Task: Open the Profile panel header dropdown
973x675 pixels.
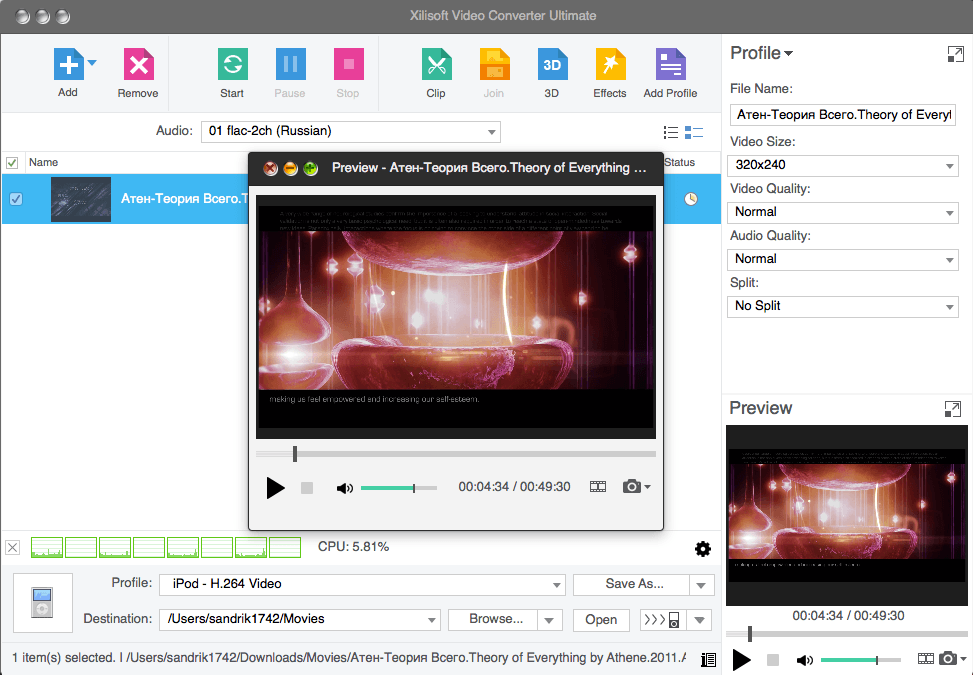Action: 761,53
